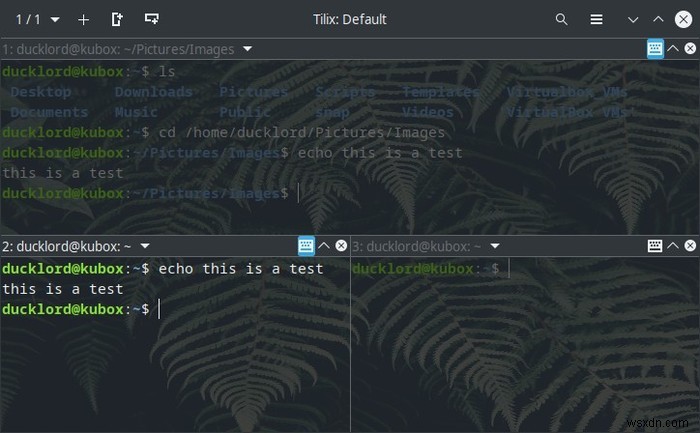Select terminal 2 title ducklord@kubox: ~
Screen dimensions: 700x433
coord(67,246)
